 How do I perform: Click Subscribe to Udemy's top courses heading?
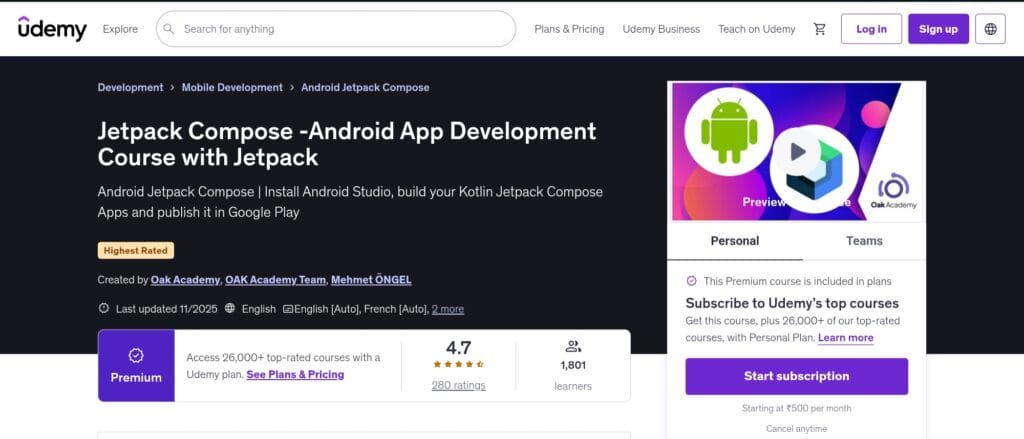coord(792,303)
